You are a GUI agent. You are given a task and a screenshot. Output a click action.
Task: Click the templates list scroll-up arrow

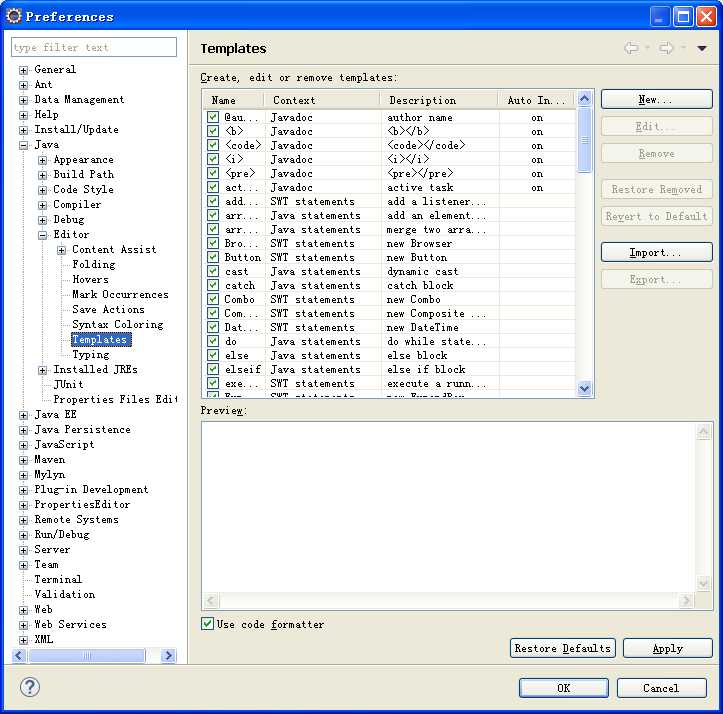coord(584,98)
